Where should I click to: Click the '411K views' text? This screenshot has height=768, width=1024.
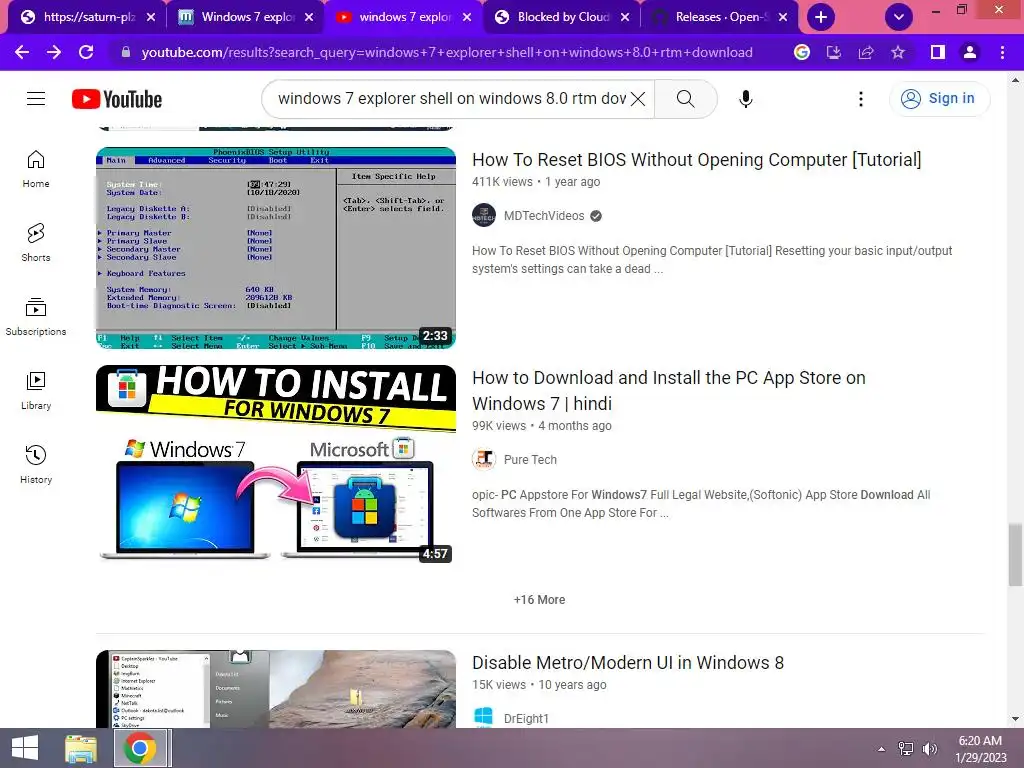click(502, 182)
